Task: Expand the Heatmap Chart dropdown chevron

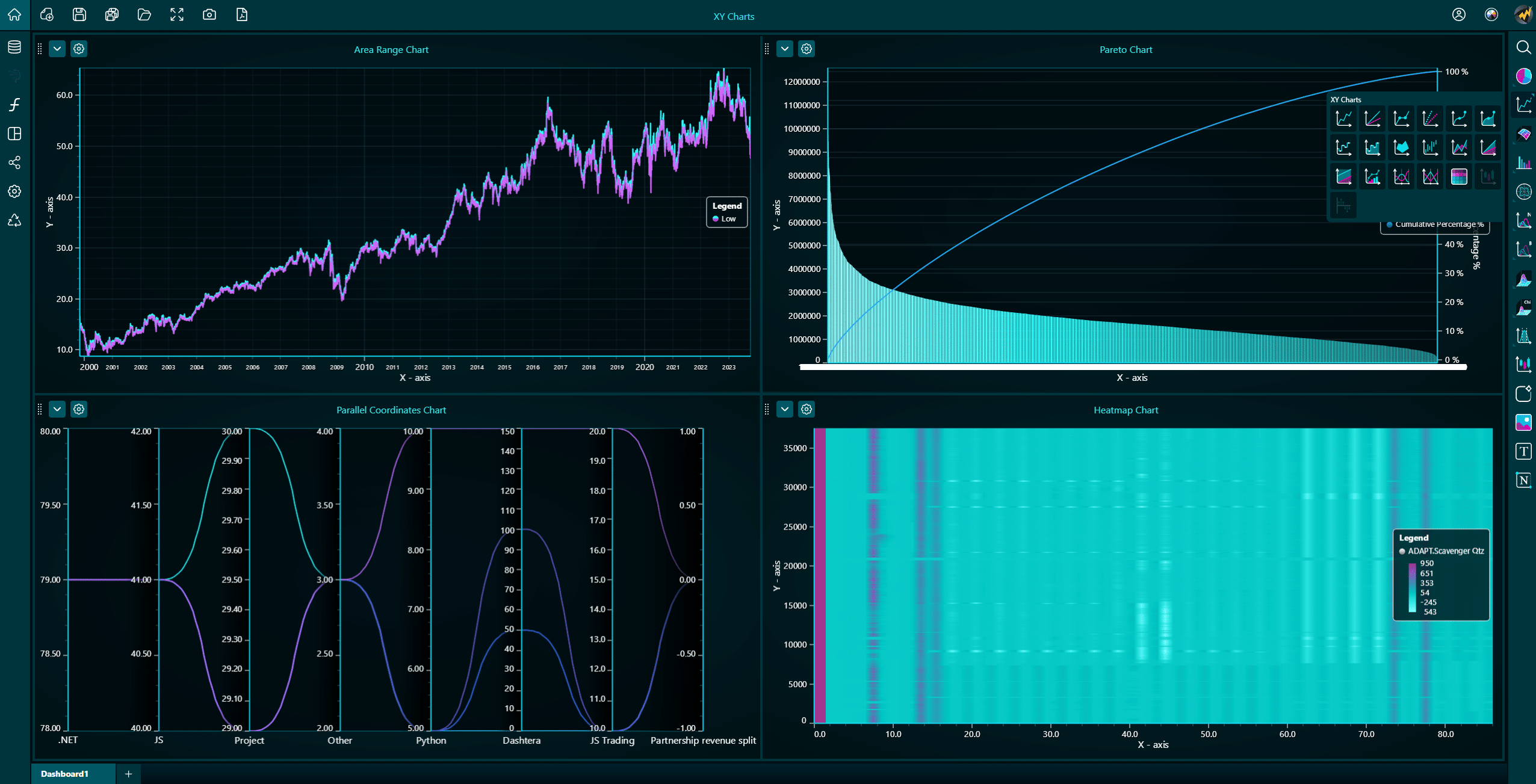Action: click(x=785, y=409)
